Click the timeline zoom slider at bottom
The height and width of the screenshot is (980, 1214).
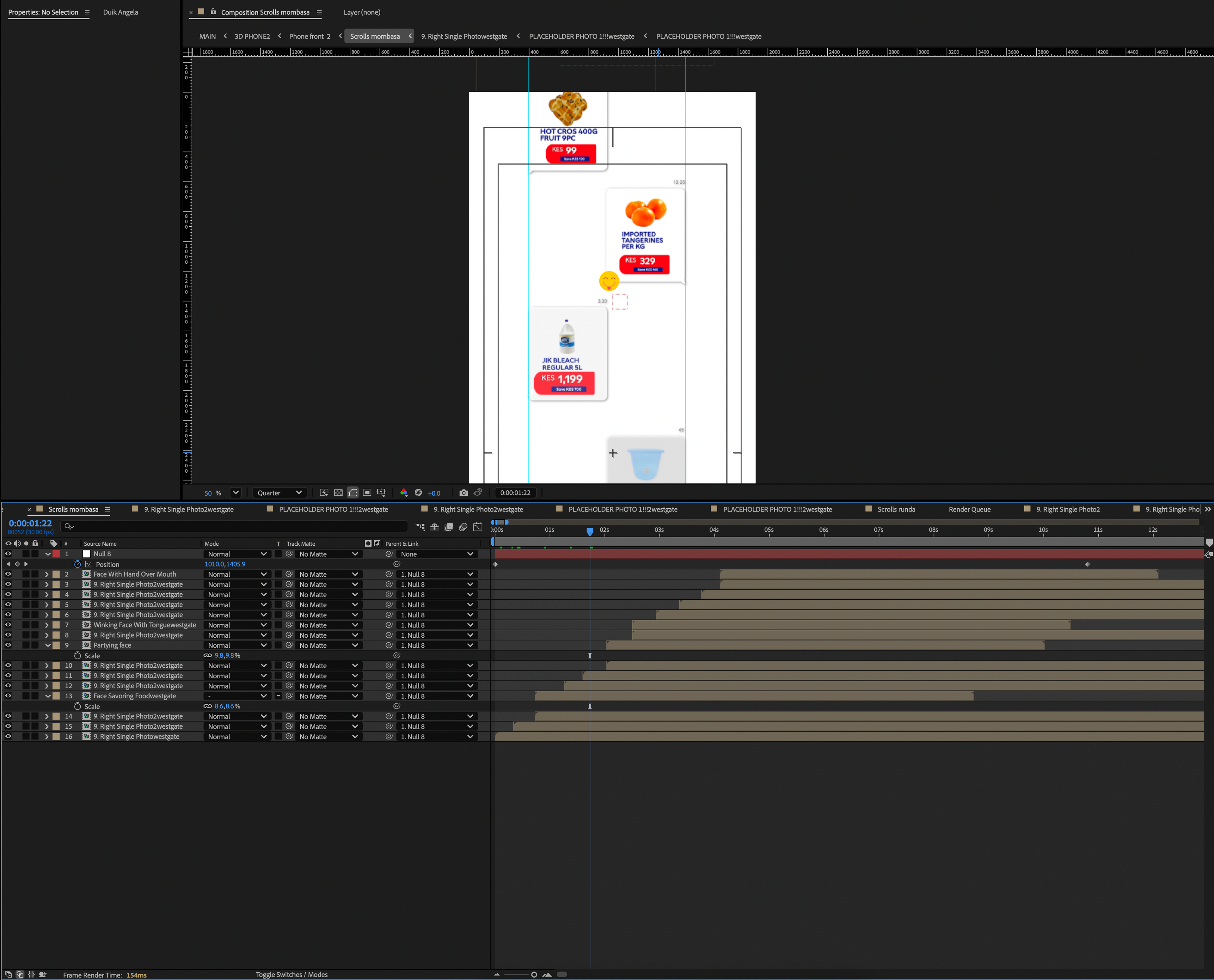pos(534,974)
